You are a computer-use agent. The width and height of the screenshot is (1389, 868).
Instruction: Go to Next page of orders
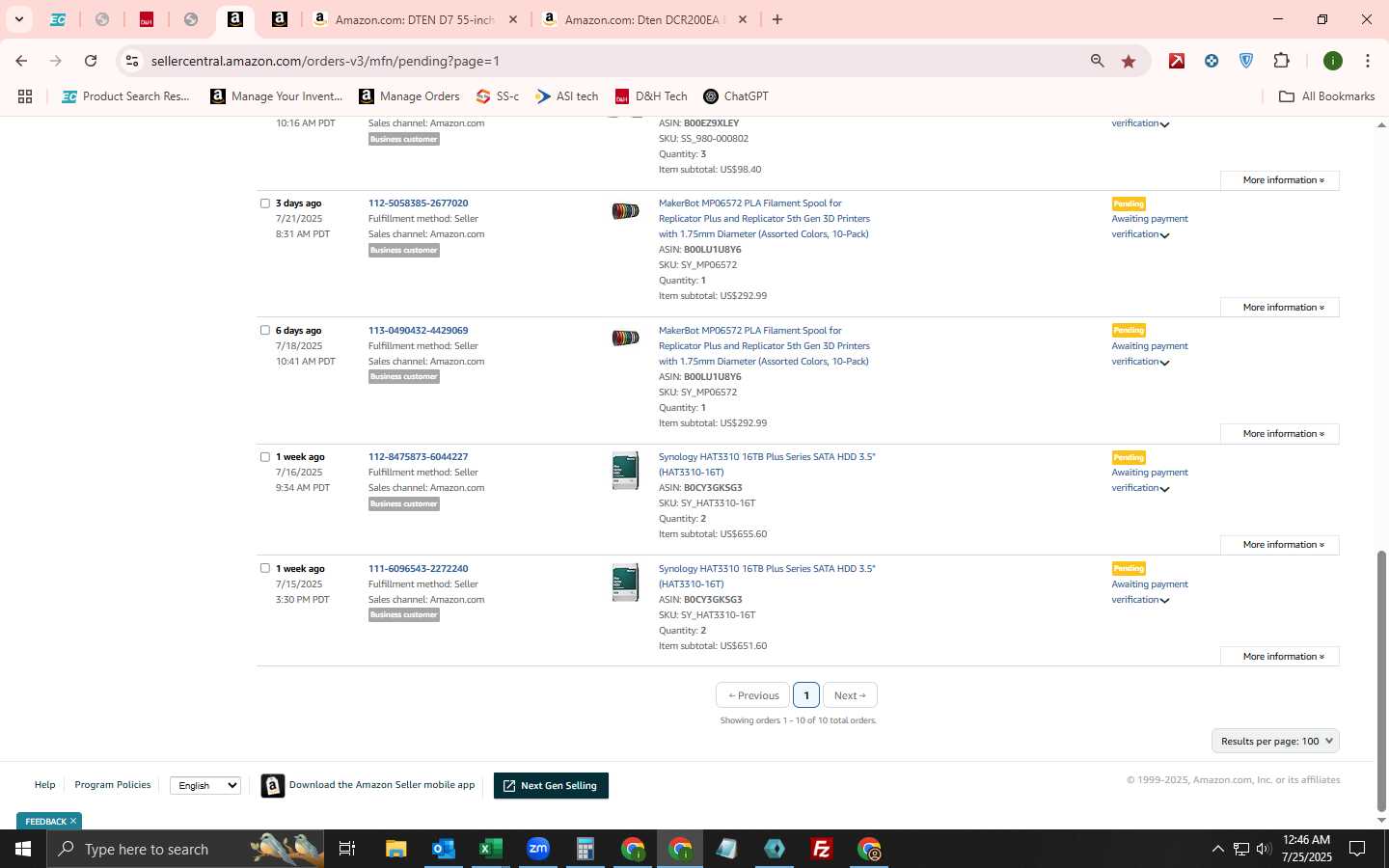(850, 695)
